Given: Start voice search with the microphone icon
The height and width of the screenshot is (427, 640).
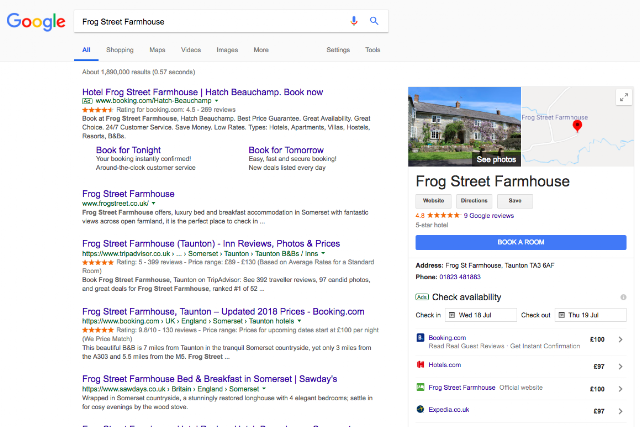Looking at the screenshot, I should tap(354, 21).
